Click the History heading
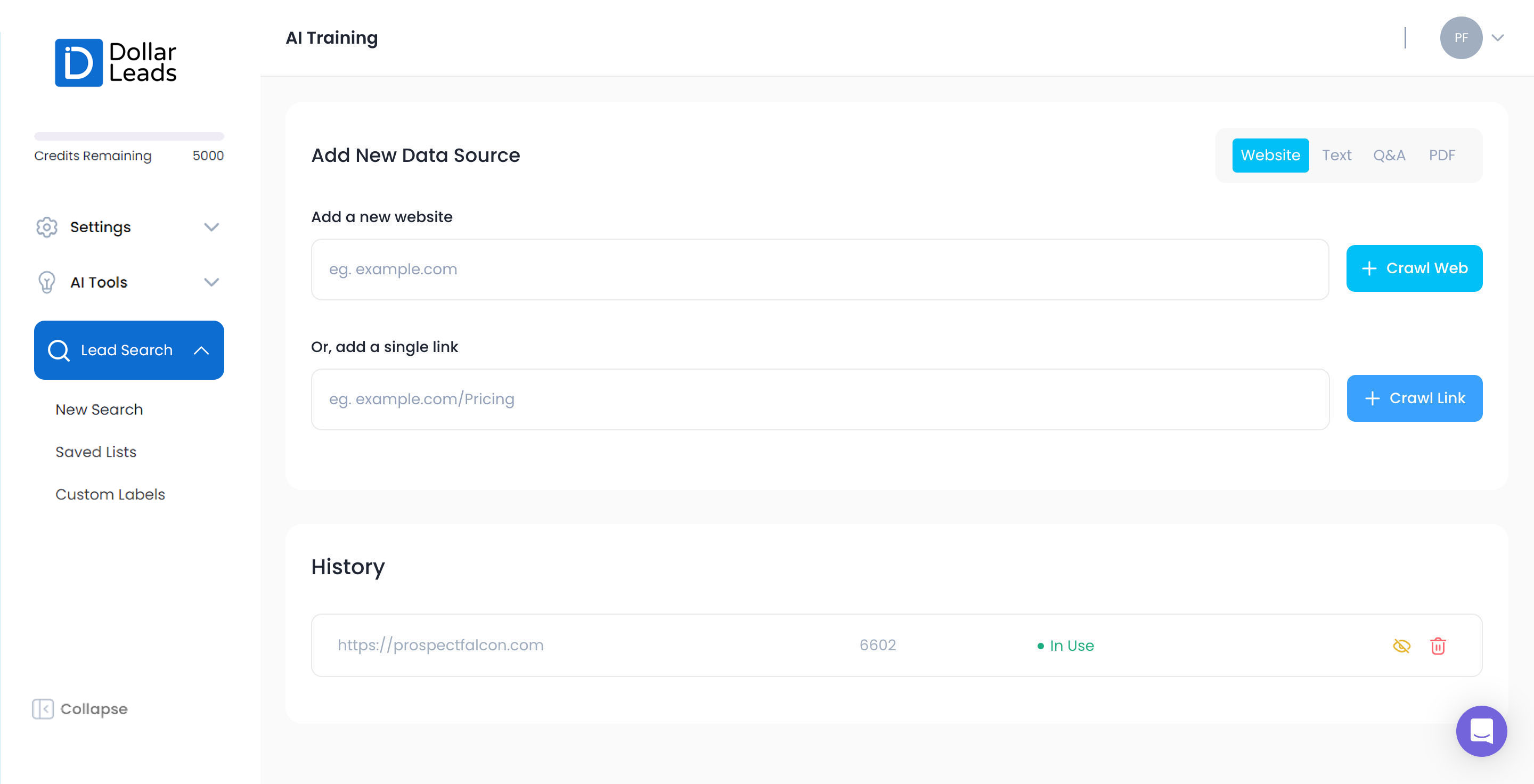 tap(348, 567)
